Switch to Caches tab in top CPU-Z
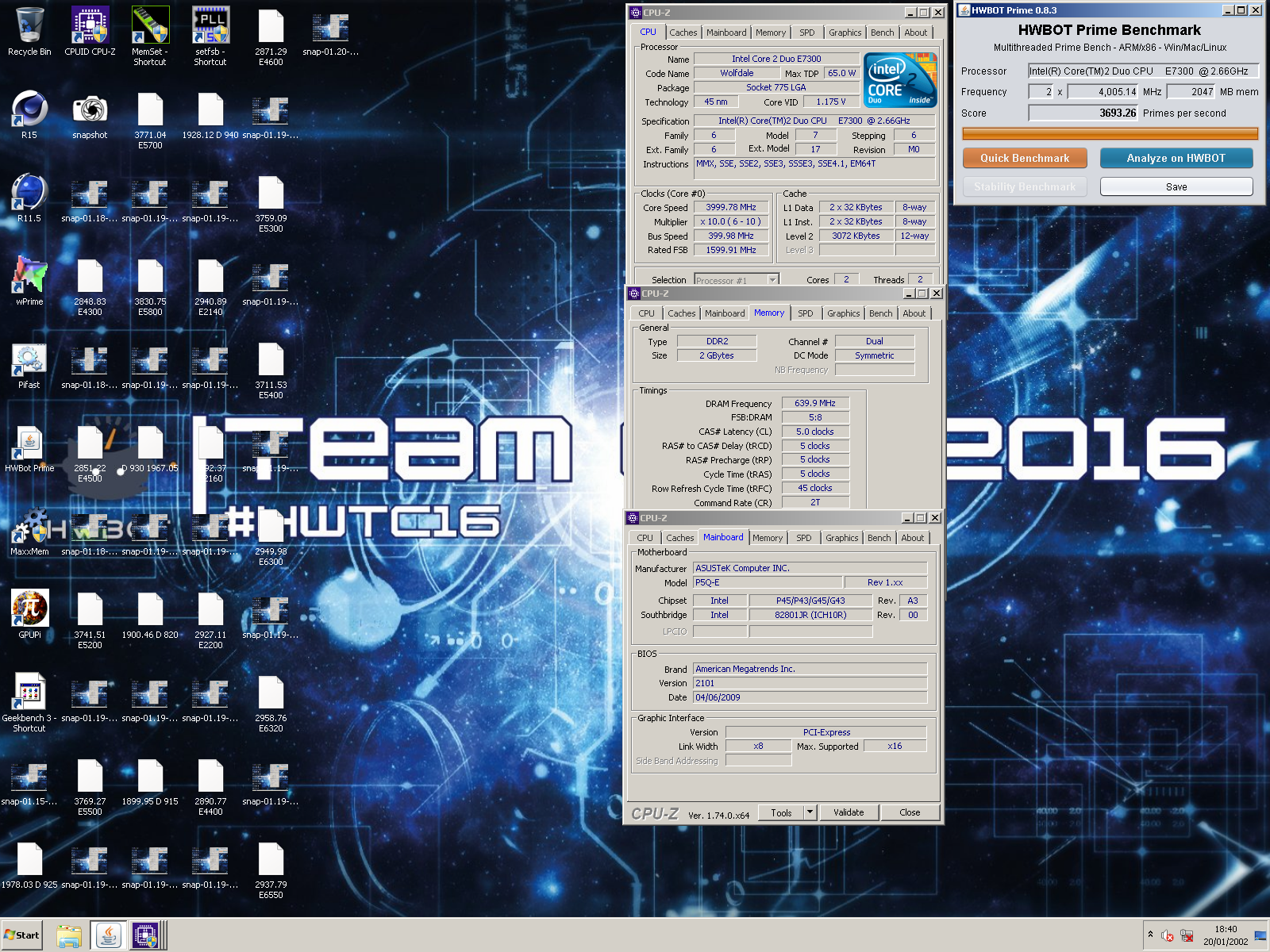This screenshot has height=952, width=1270. [x=683, y=33]
